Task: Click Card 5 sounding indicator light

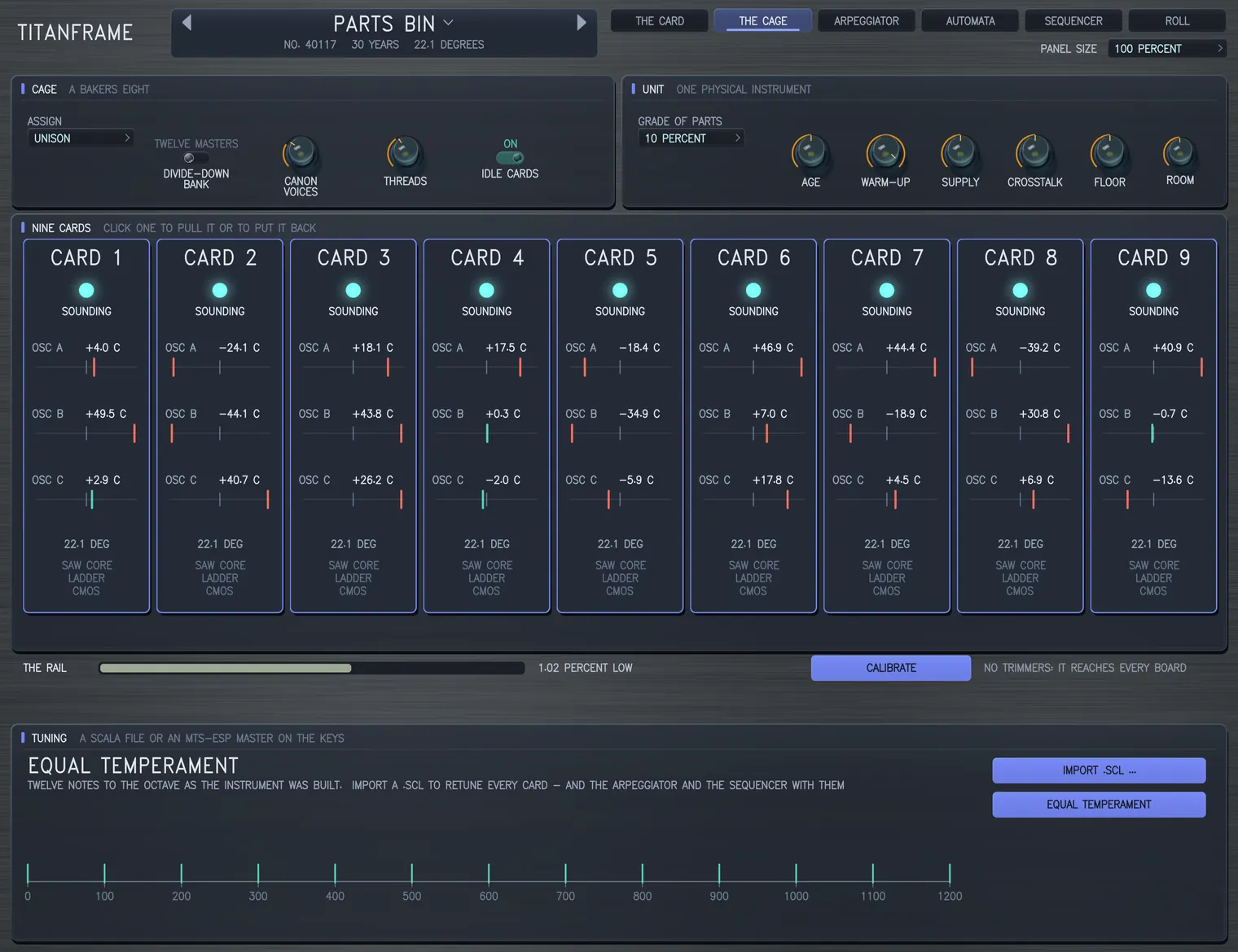Action: pyautogui.click(x=620, y=290)
